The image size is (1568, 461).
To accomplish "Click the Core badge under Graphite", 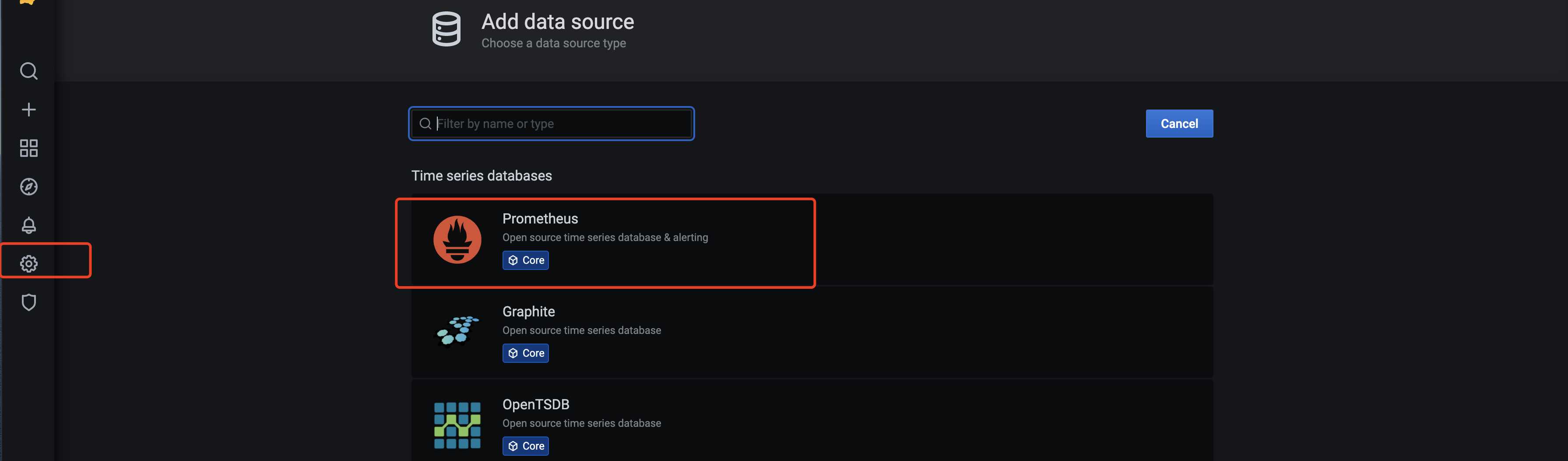I will (x=525, y=353).
